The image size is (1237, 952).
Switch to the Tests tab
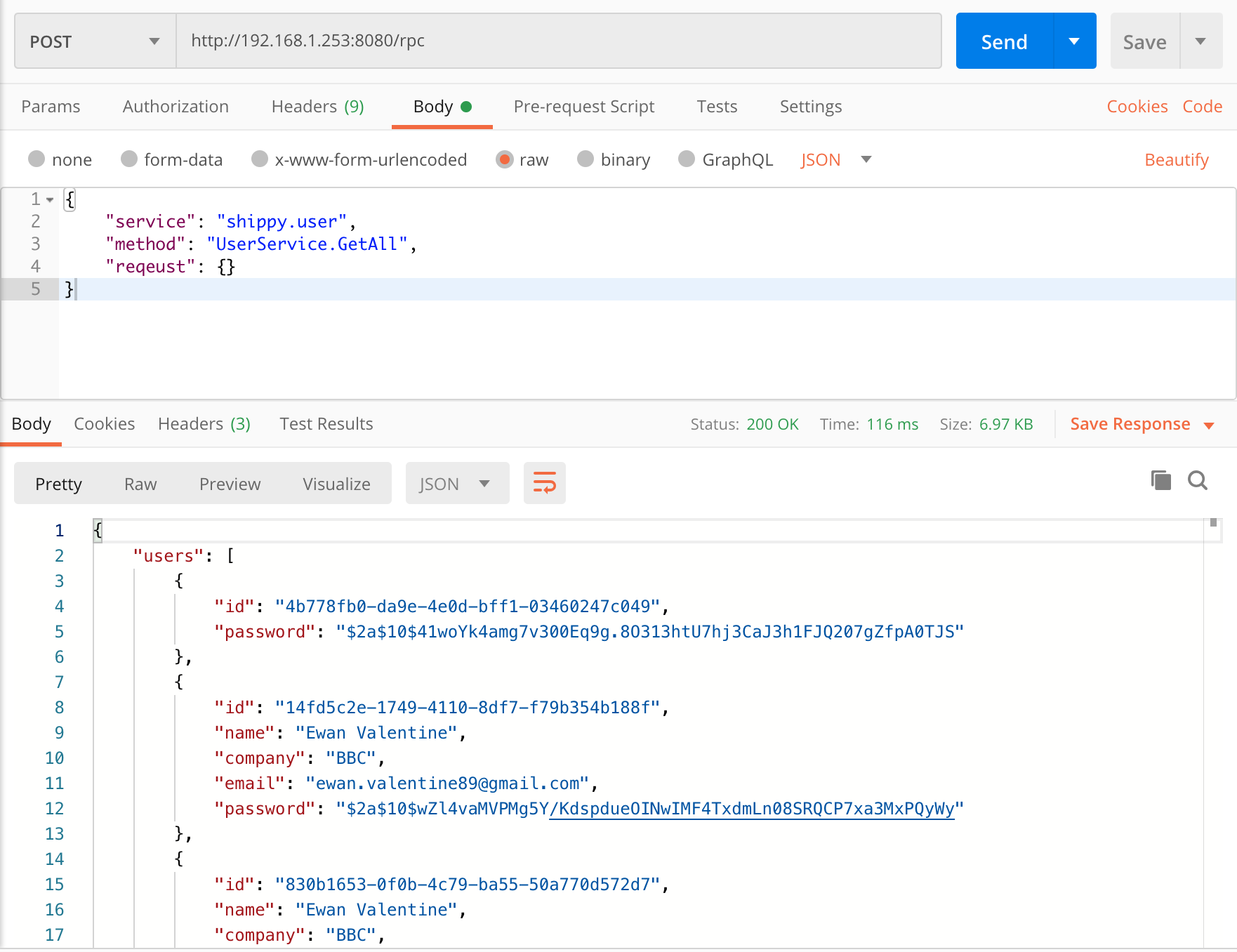click(717, 107)
